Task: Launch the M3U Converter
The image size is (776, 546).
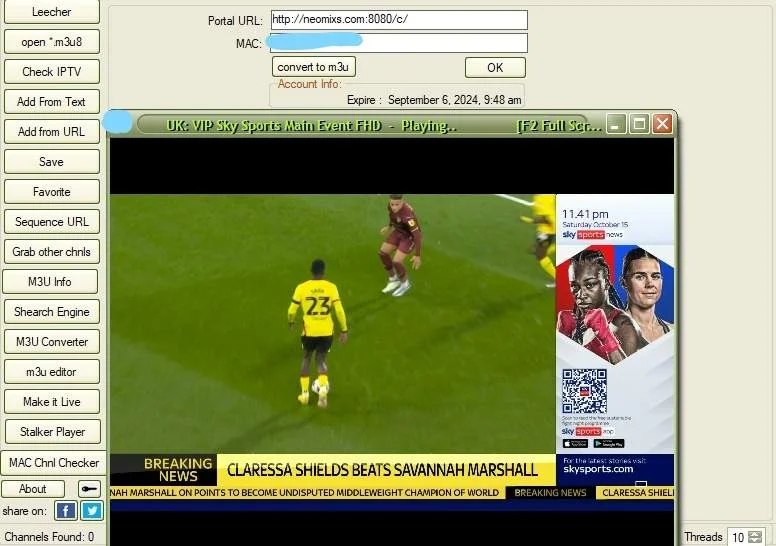Action: pyautogui.click(x=51, y=342)
